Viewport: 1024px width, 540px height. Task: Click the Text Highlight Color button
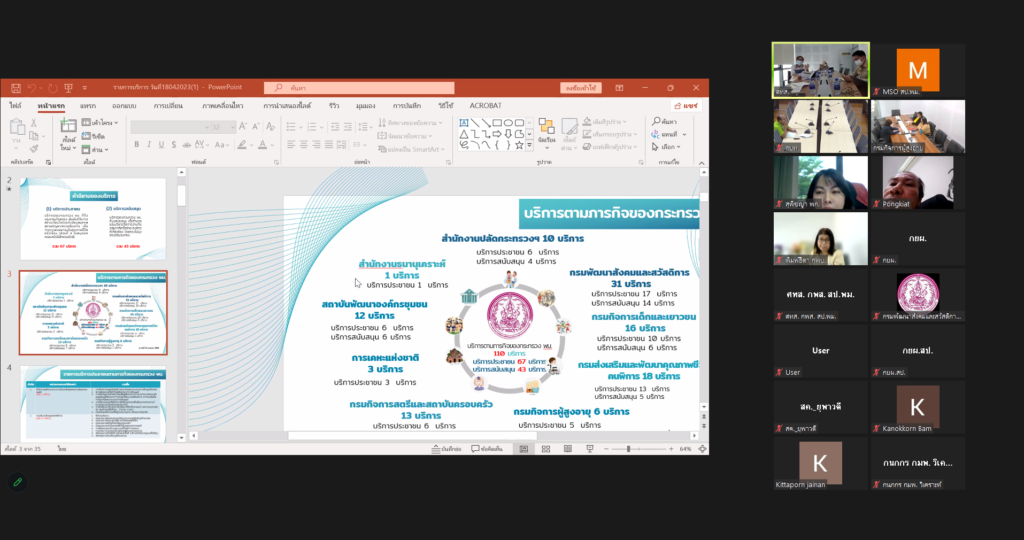point(242,145)
